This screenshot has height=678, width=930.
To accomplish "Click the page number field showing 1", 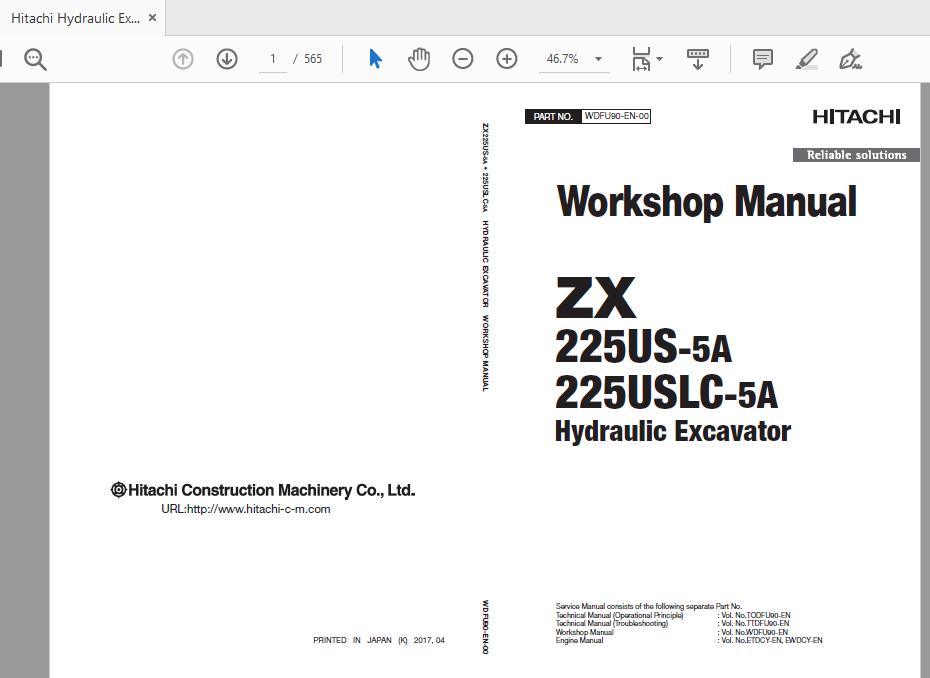I will [x=273, y=59].
